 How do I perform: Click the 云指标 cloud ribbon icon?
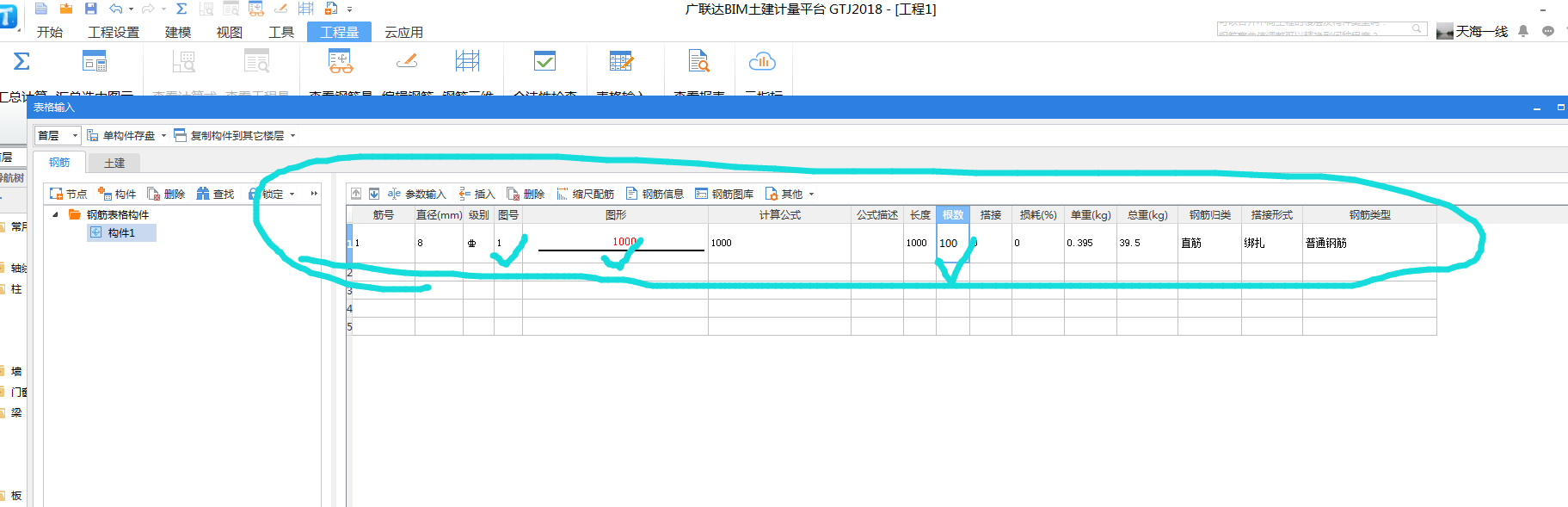[x=762, y=61]
